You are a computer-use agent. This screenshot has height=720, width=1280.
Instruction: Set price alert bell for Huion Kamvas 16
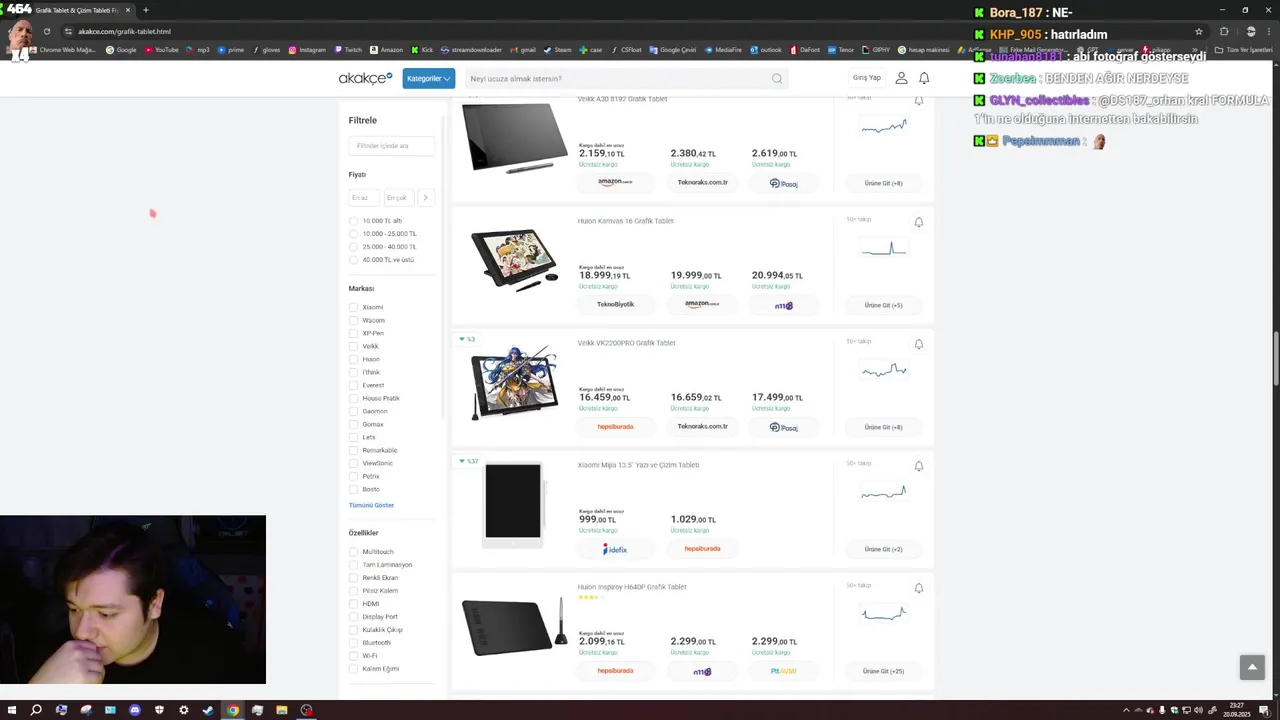[x=918, y=222]
